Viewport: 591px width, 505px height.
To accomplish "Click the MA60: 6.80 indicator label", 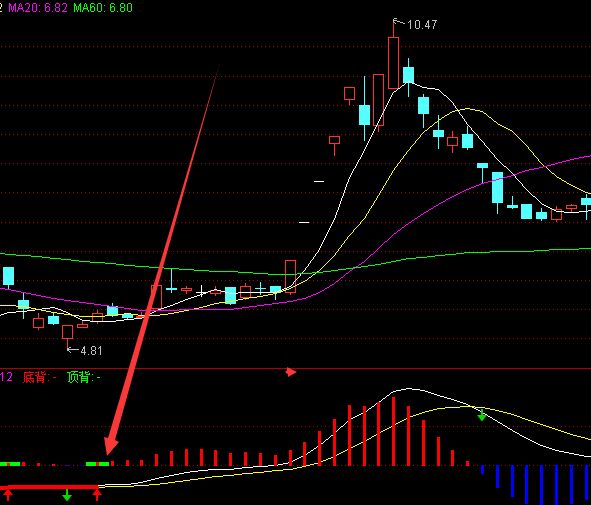I will coord(103,8).
